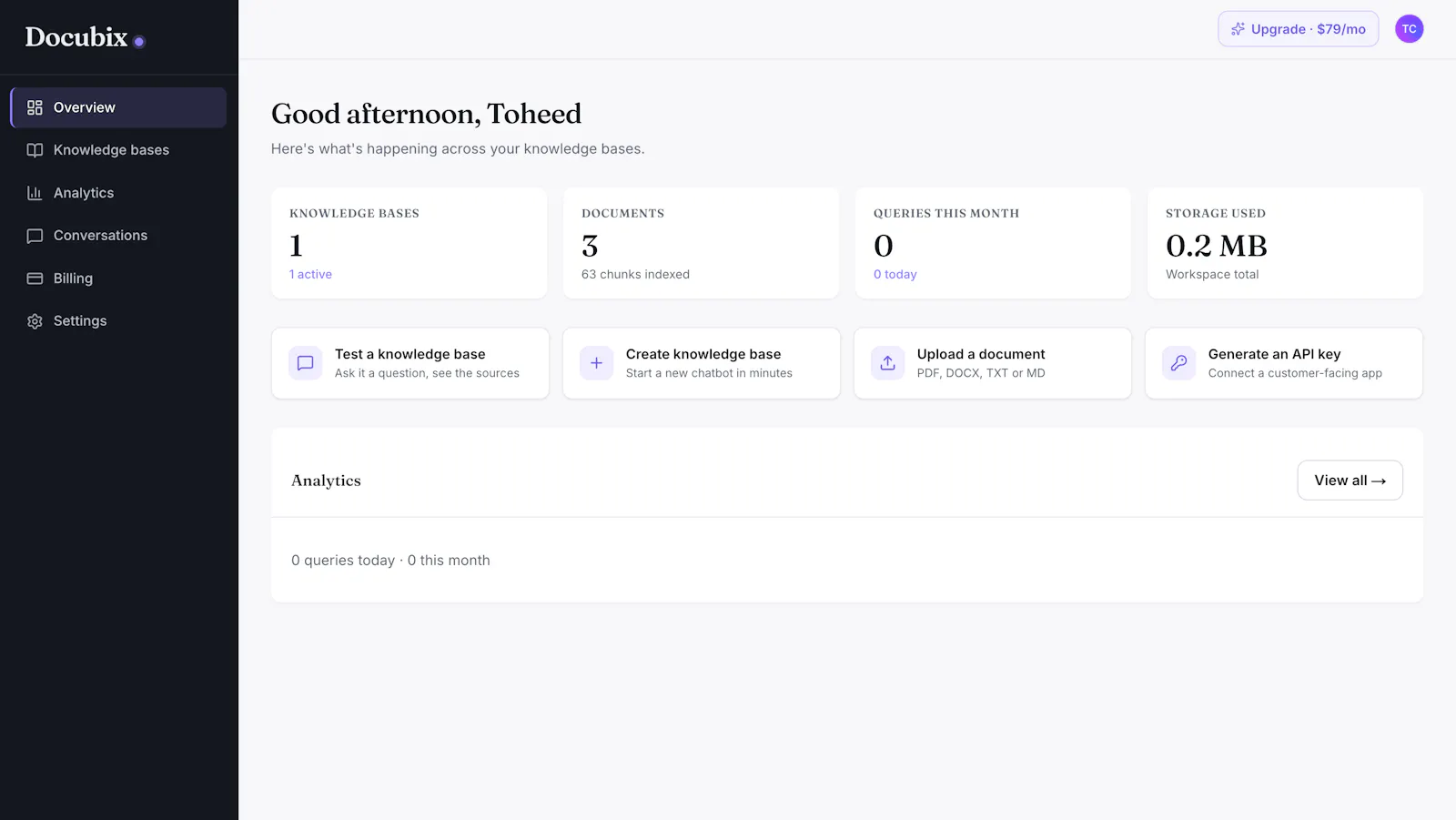Click the plus icon on Create knowledge base
The height and width of the screenshot is (820, 1456).
point(597,363)
